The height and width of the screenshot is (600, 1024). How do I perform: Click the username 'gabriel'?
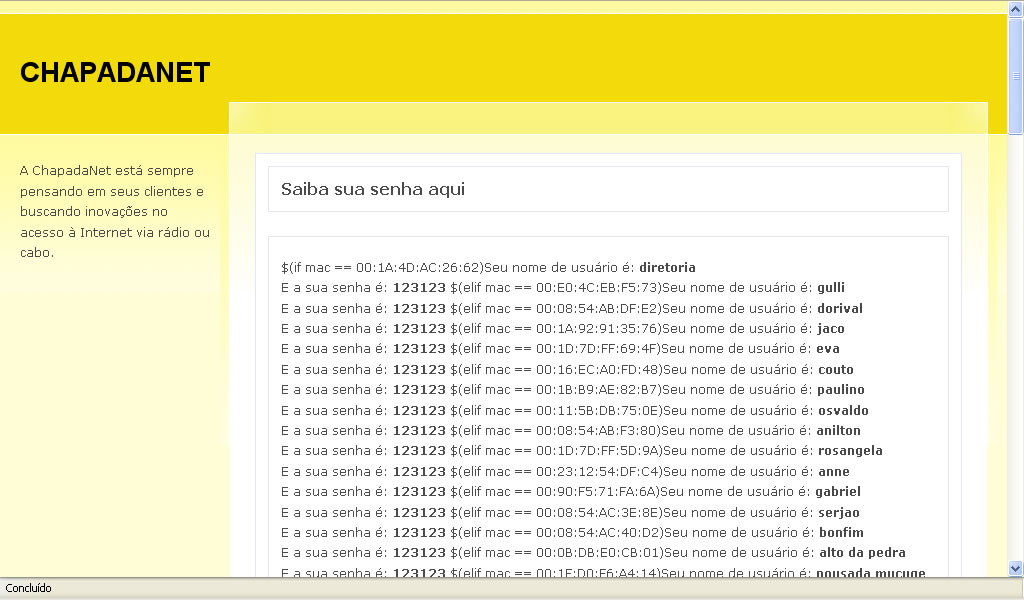click(x=838, y=492)
